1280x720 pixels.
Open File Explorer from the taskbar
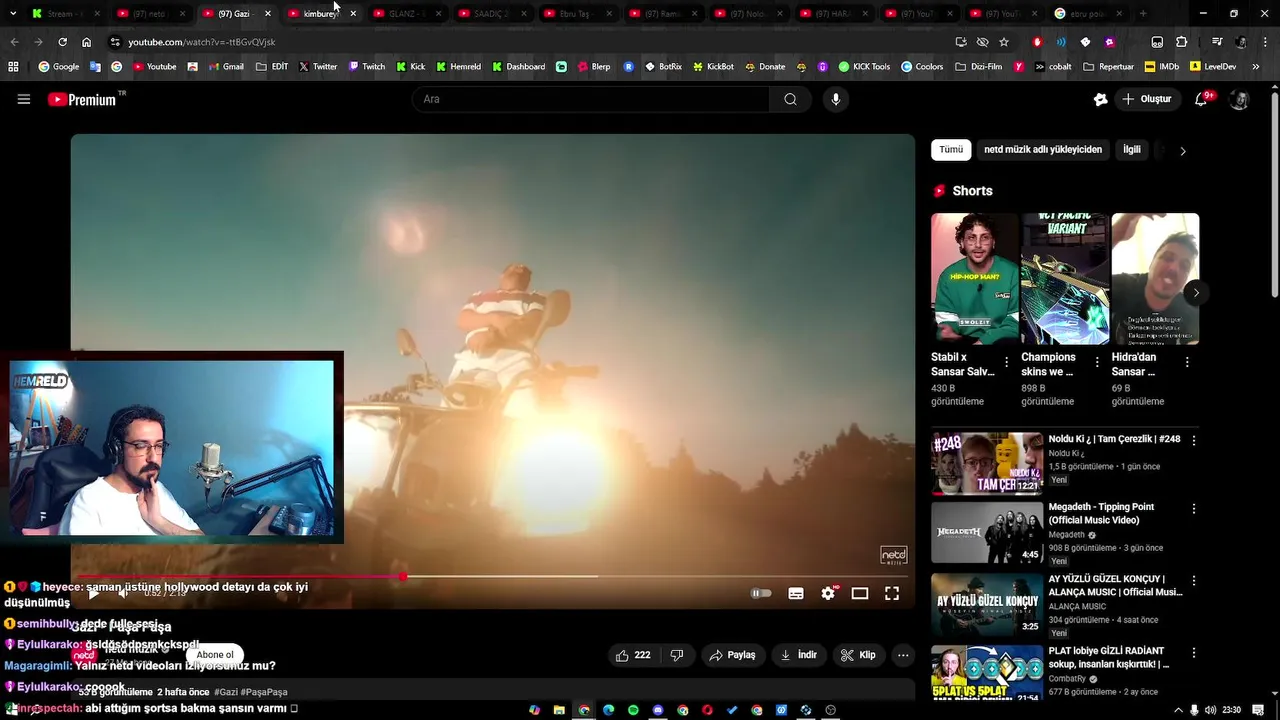[x=559, y=710]
